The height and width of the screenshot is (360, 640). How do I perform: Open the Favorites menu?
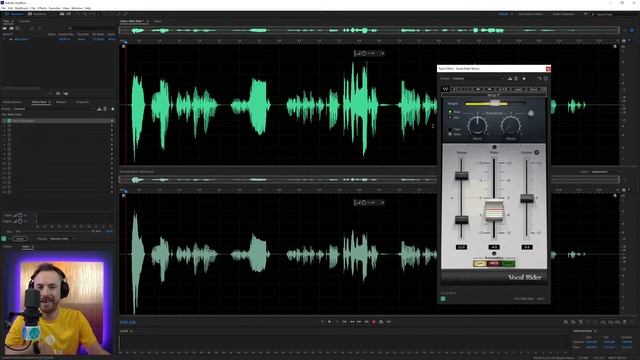click(x=54, y=8)
